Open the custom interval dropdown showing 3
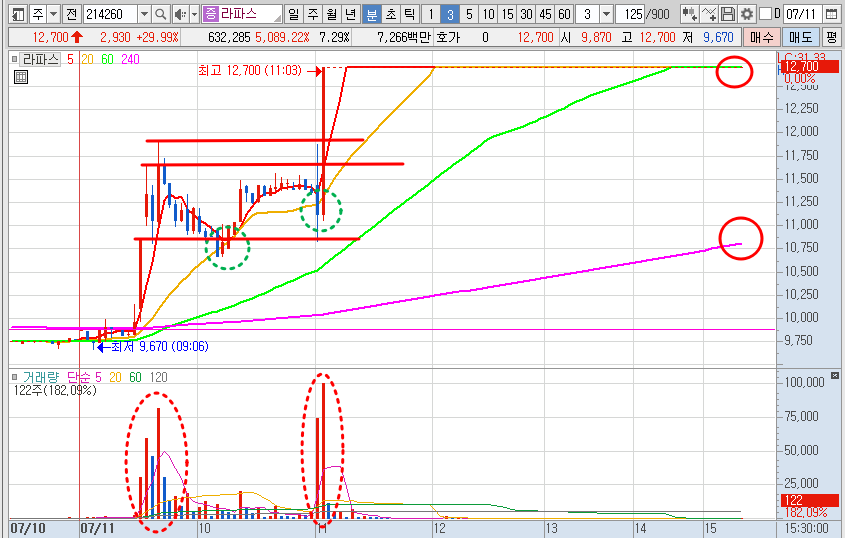845x538 pixels. click(x=607, y=14)
